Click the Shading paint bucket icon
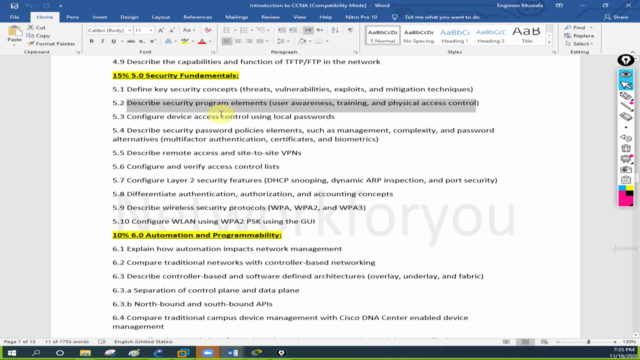640x360 pixels. [x=302, y=41]
